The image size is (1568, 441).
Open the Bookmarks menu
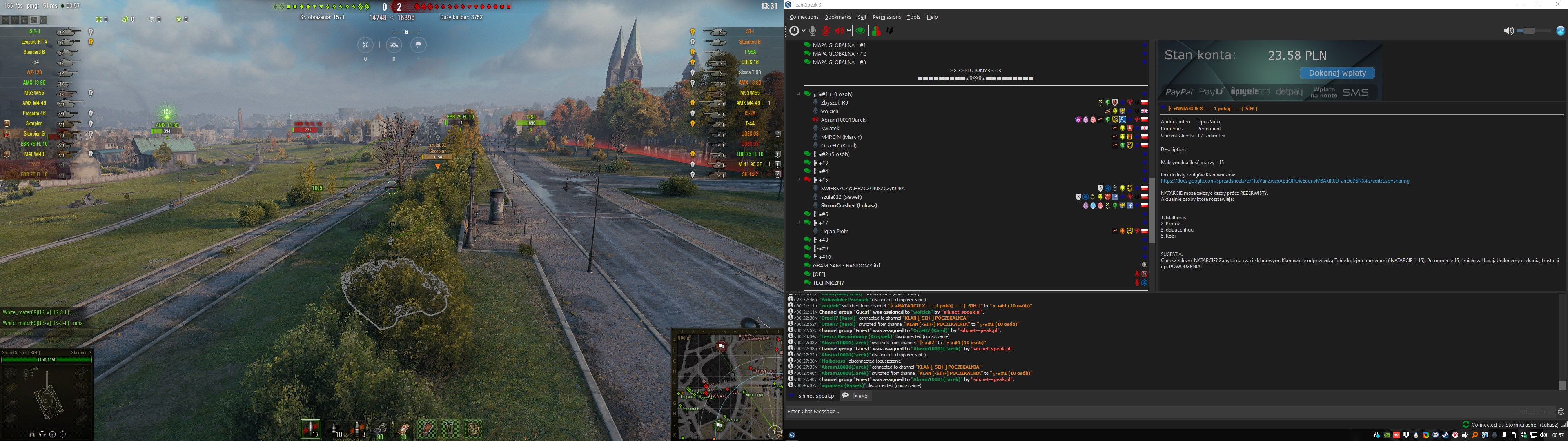tap(837, 17)
